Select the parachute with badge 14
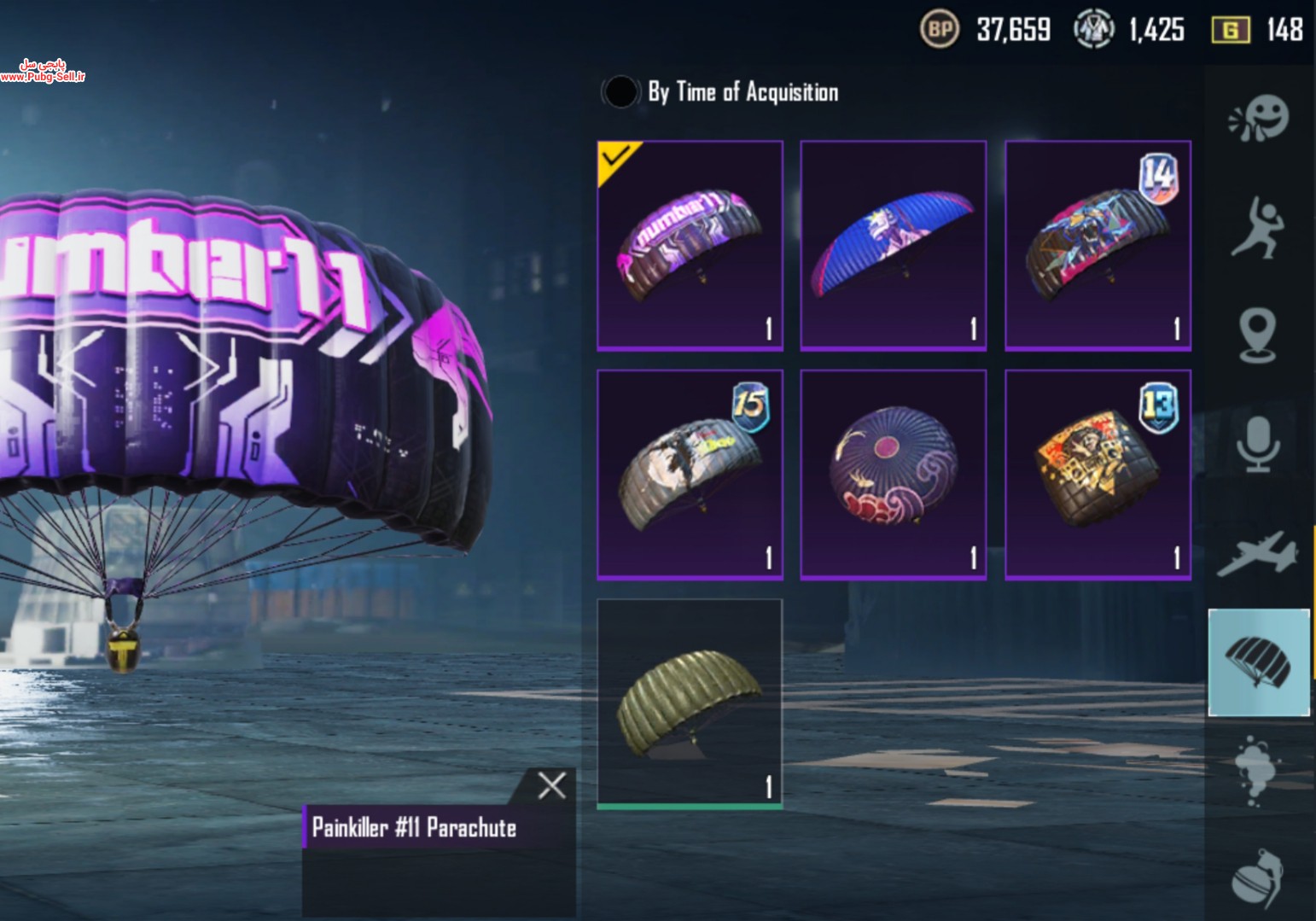The height and width of the screenshot is (921, 1316). click(x=1098, y=246)
